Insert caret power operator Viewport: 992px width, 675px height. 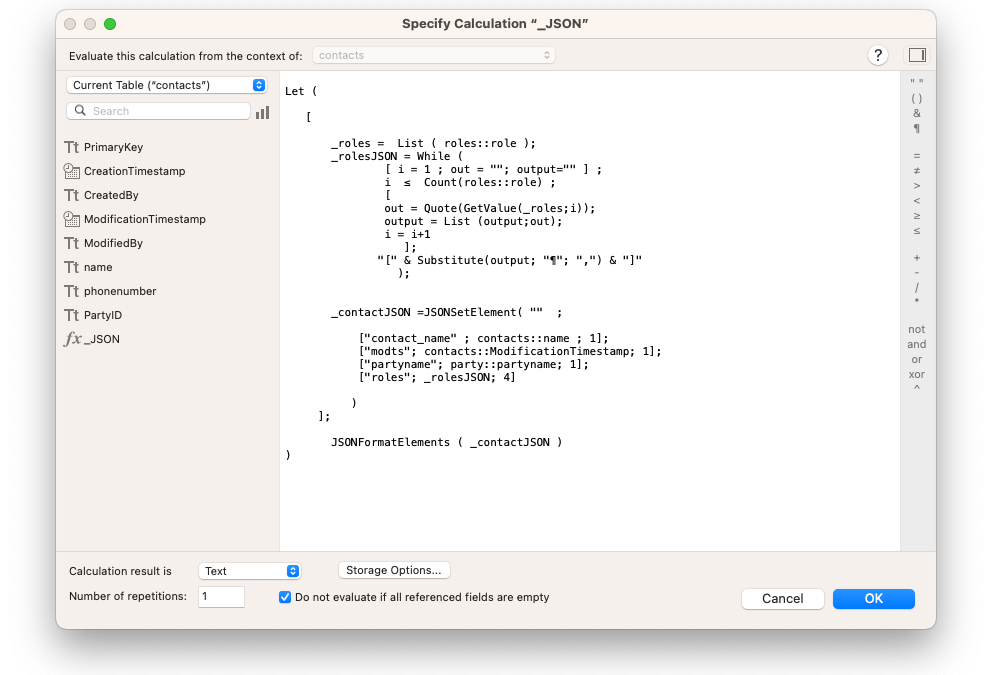pyautogui.click(x=917, y=388)
